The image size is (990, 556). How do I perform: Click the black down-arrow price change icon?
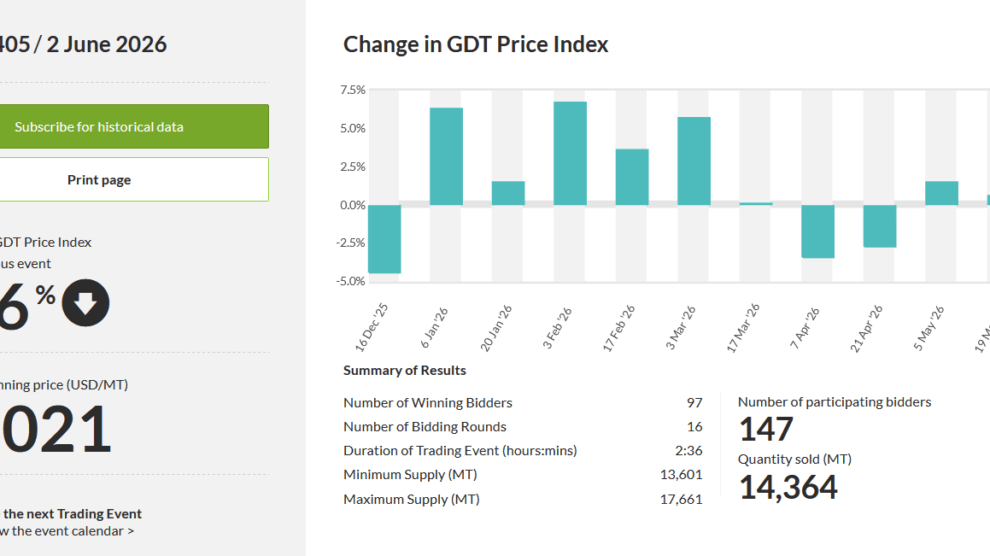point(86,303)
